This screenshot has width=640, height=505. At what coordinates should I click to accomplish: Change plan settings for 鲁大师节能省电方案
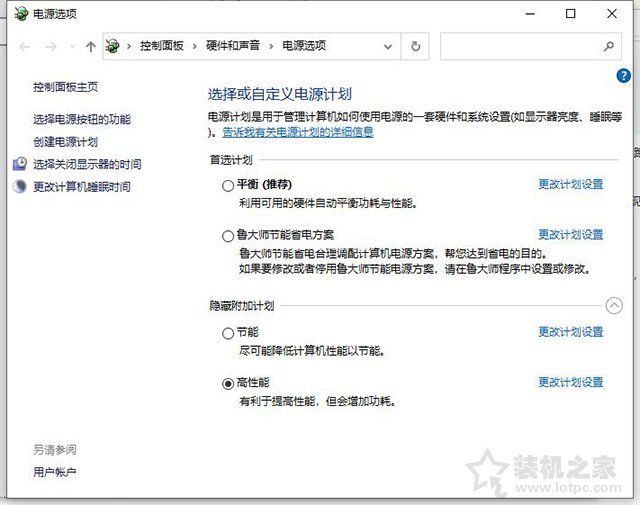pyautogui.click(x=571, y=234)
